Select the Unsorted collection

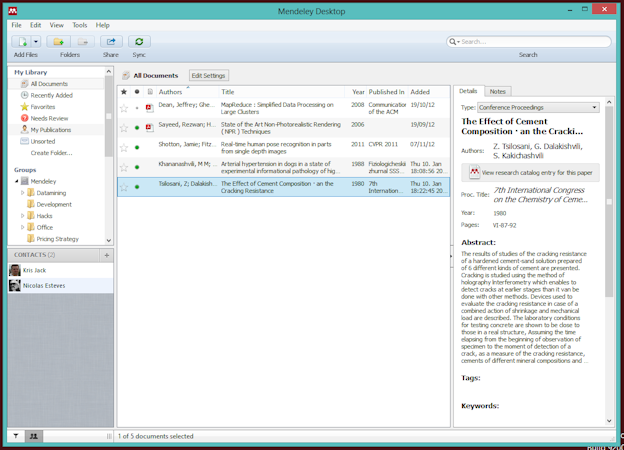[43, 142]
